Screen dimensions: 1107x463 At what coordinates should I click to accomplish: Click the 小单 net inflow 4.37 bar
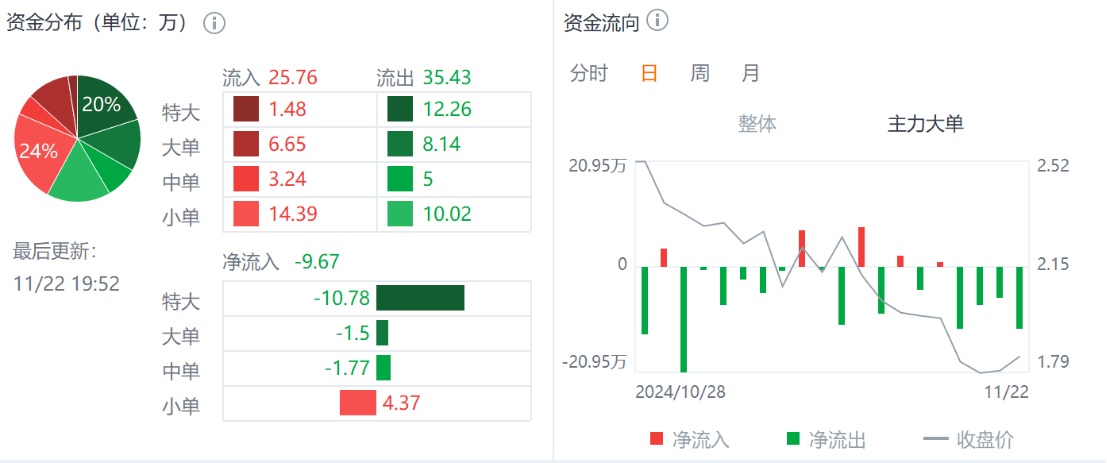click(x=357, y=403)
